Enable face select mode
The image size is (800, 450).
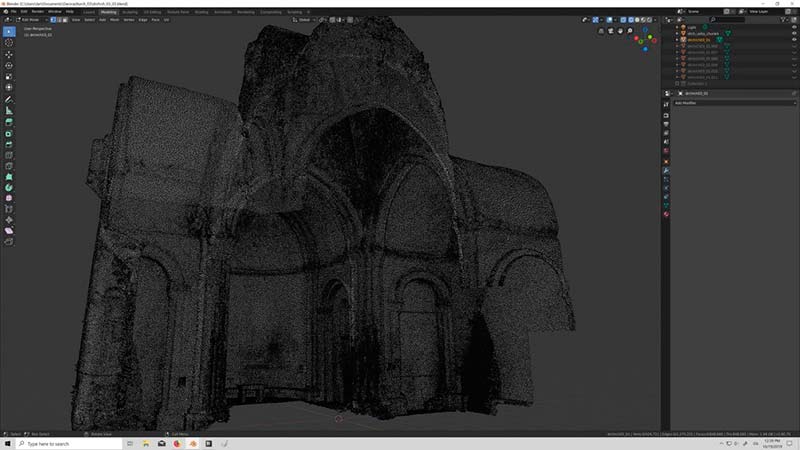click(x=65, y=20)
